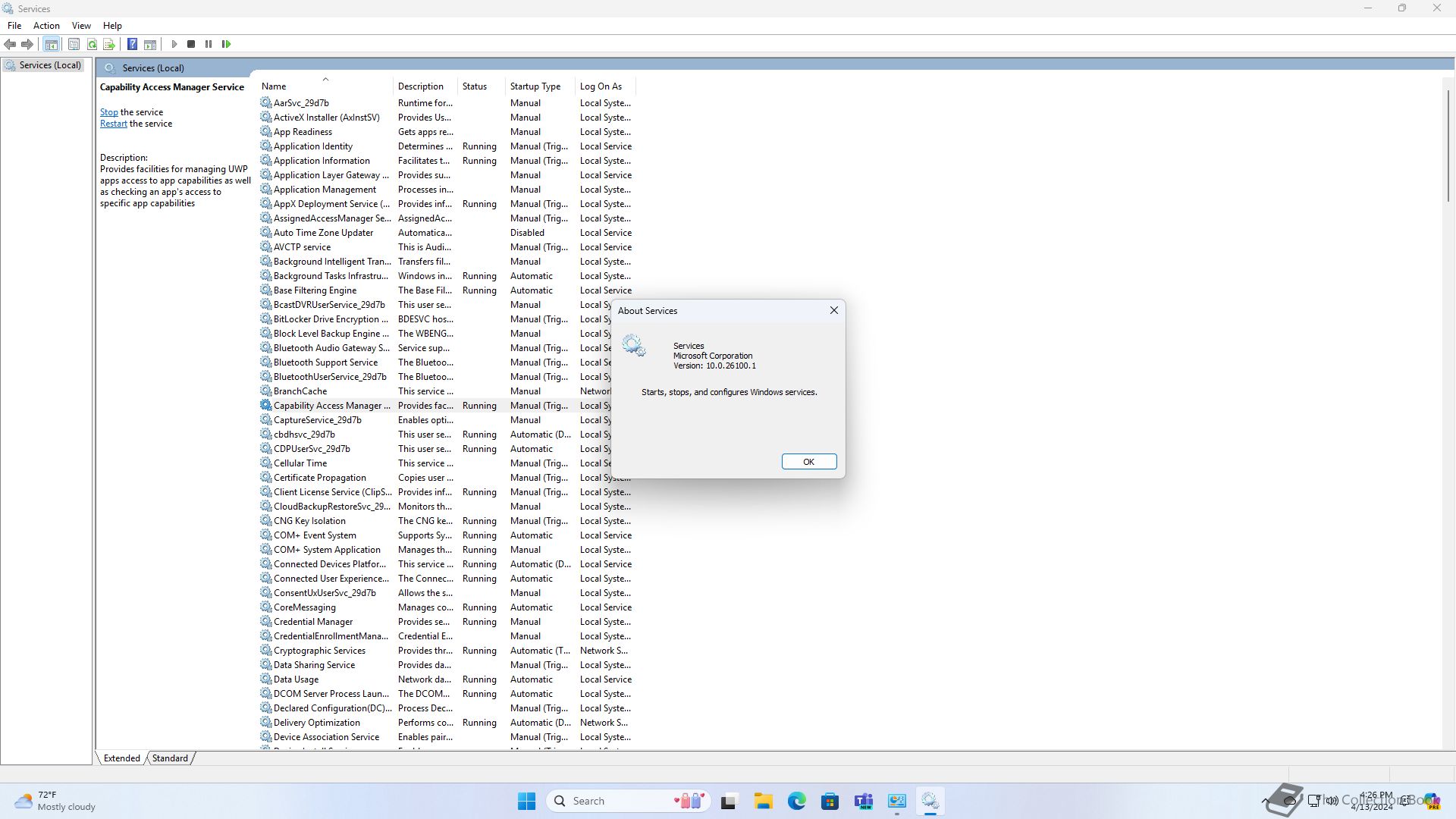Open the Help menu
Screen dimensions: 1456x819
tap(112, 25)
